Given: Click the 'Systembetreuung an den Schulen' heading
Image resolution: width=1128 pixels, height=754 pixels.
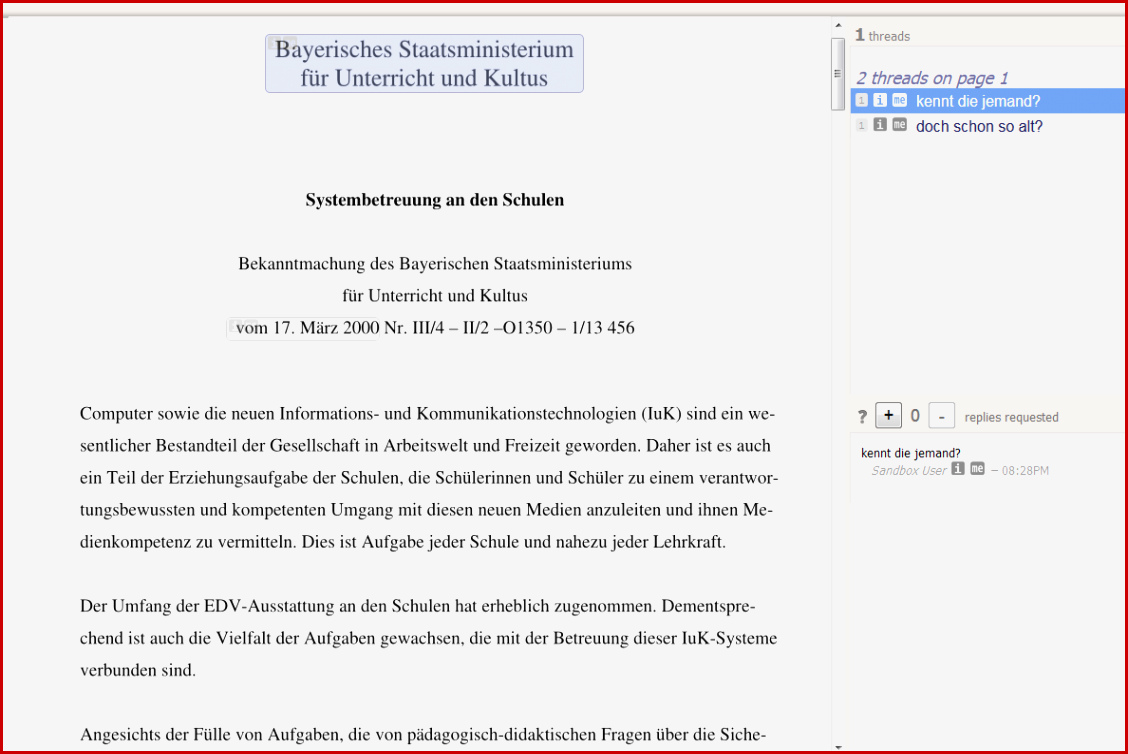Looking at the screenshot, I should coord(435,200).
